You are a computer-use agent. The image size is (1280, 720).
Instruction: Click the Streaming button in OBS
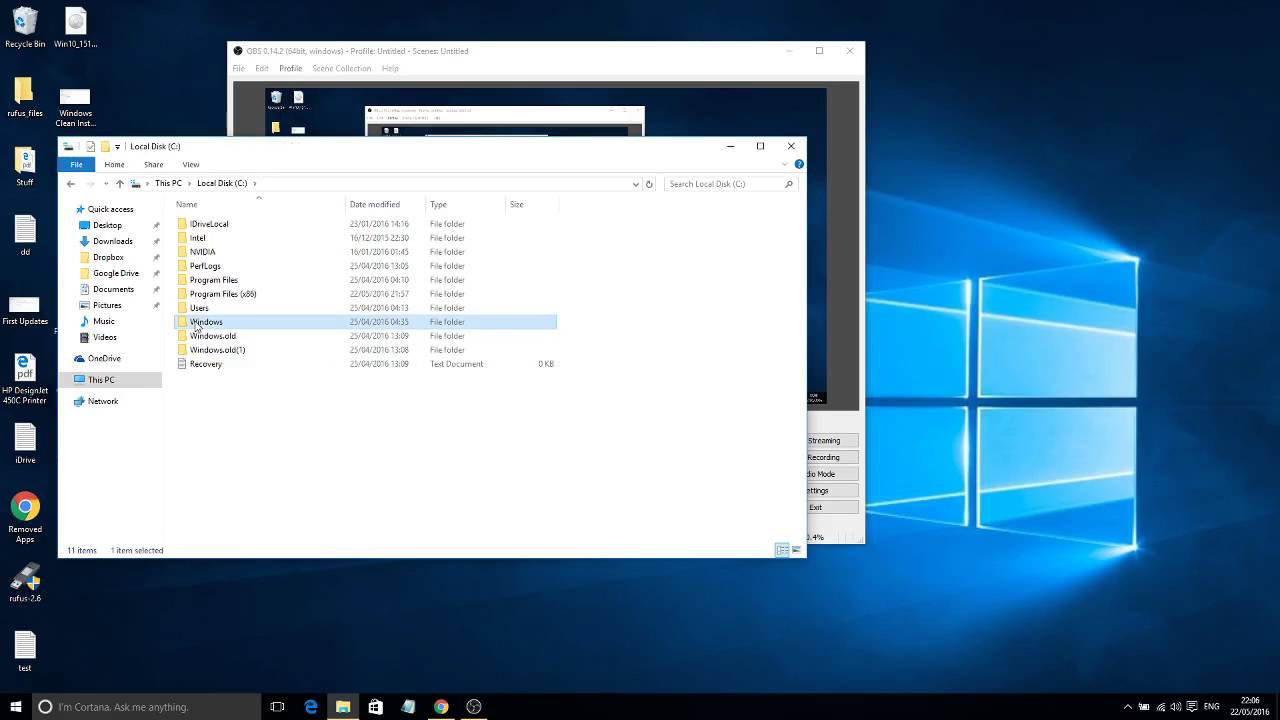pos(832,440)
